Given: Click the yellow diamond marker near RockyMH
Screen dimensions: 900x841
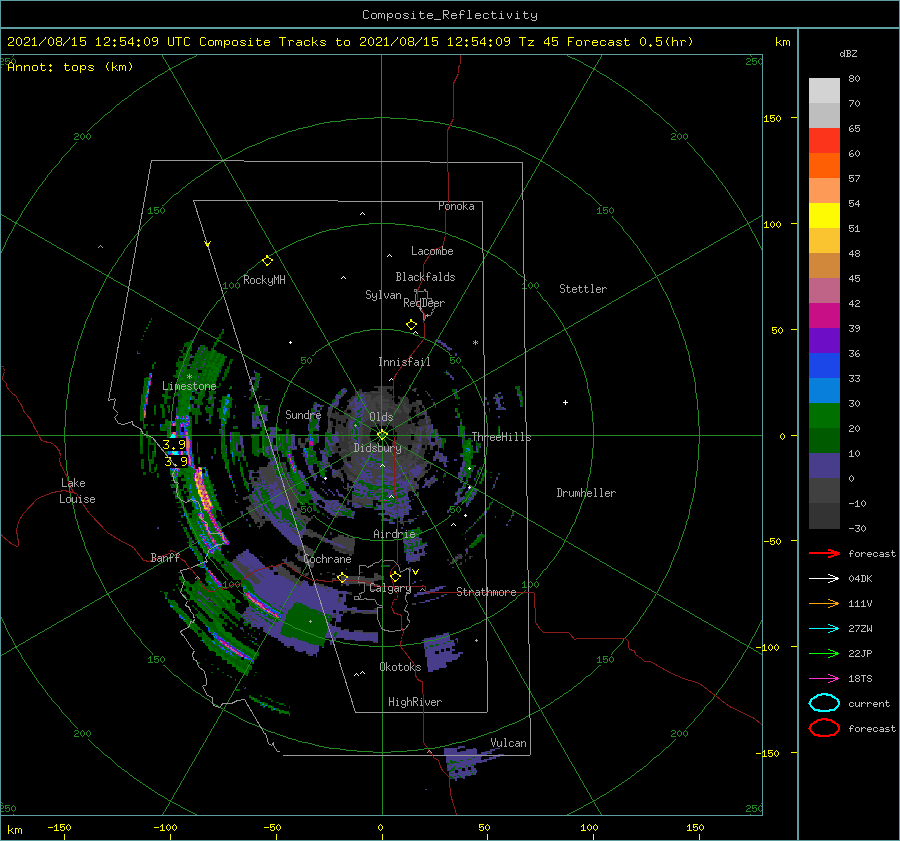Looking at the screenshot, I should point(267,261).
